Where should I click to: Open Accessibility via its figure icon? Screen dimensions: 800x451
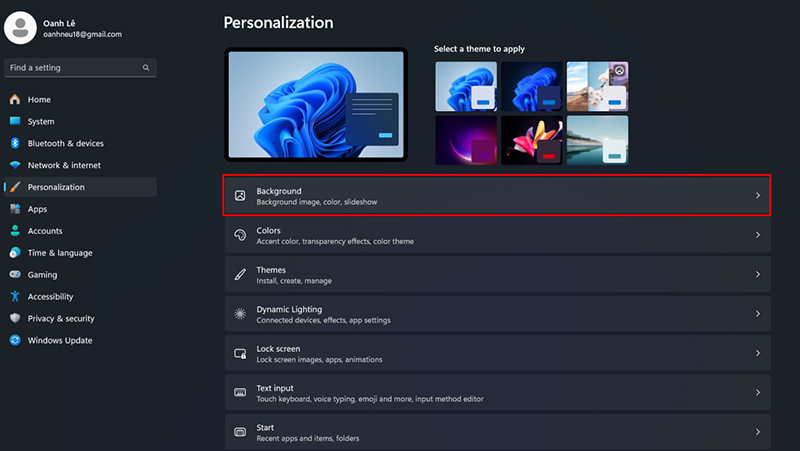(15, 297)
